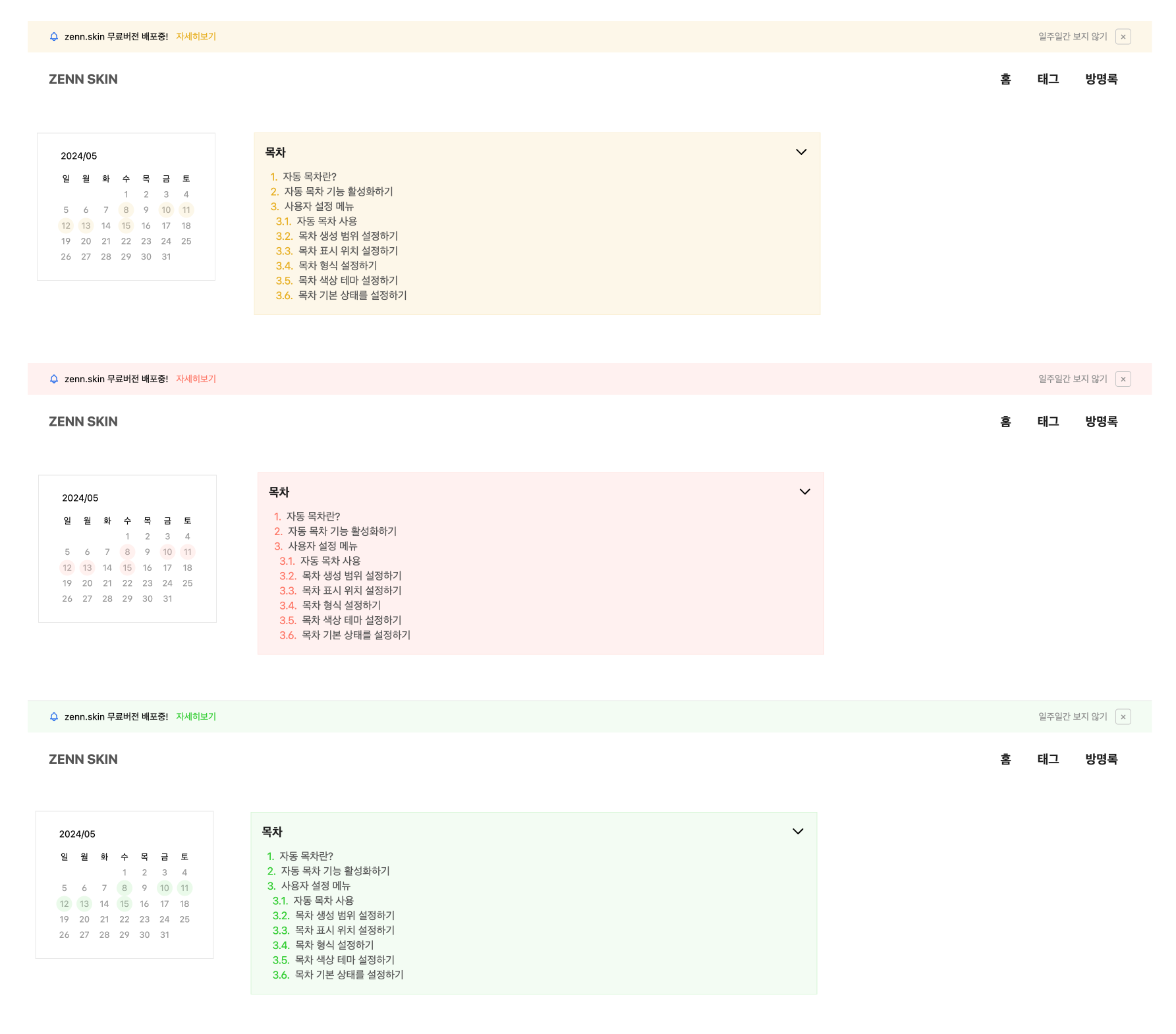This screenshot has width=1176, height=1034.
Task: Open 방명록 menu in the top header
Action: [x=1102, y=79]
